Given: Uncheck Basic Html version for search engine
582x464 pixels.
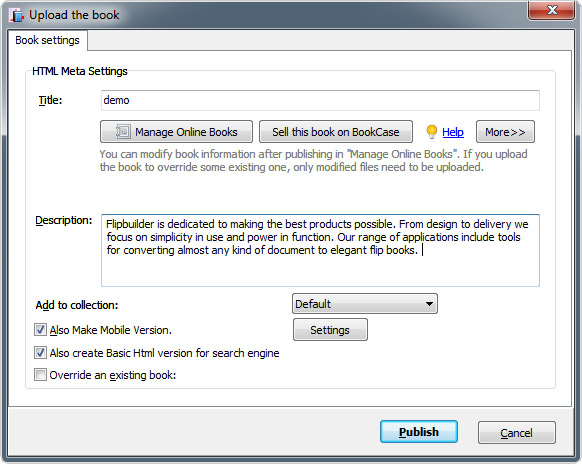Looking at the screenshot, I should pos(40,353).
